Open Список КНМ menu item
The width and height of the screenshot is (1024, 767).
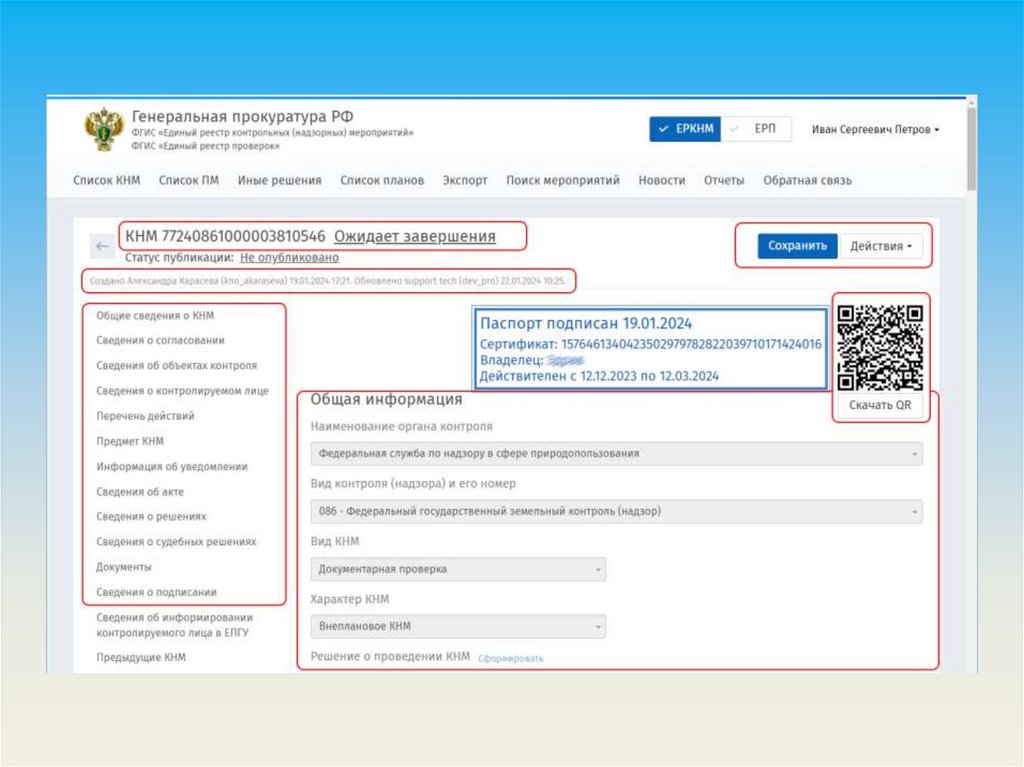point(106,180)
